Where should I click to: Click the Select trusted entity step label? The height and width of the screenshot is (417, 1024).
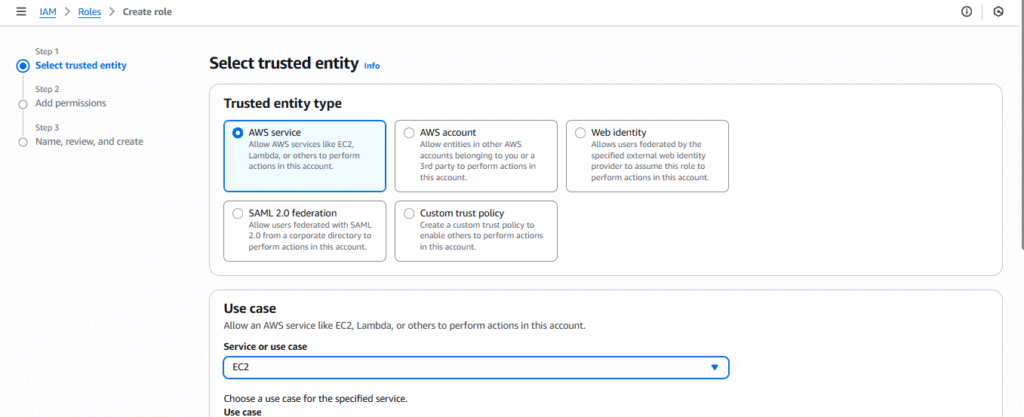(x=81, y=65)
